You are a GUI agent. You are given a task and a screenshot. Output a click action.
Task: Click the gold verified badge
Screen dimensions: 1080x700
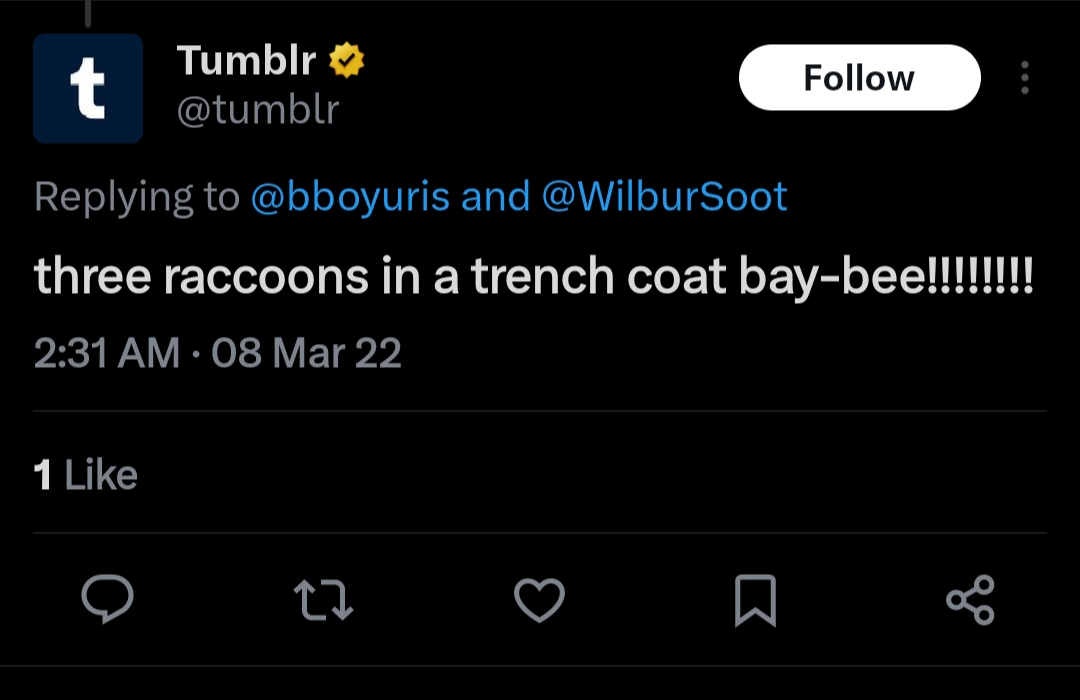click(x=347, y=62)
